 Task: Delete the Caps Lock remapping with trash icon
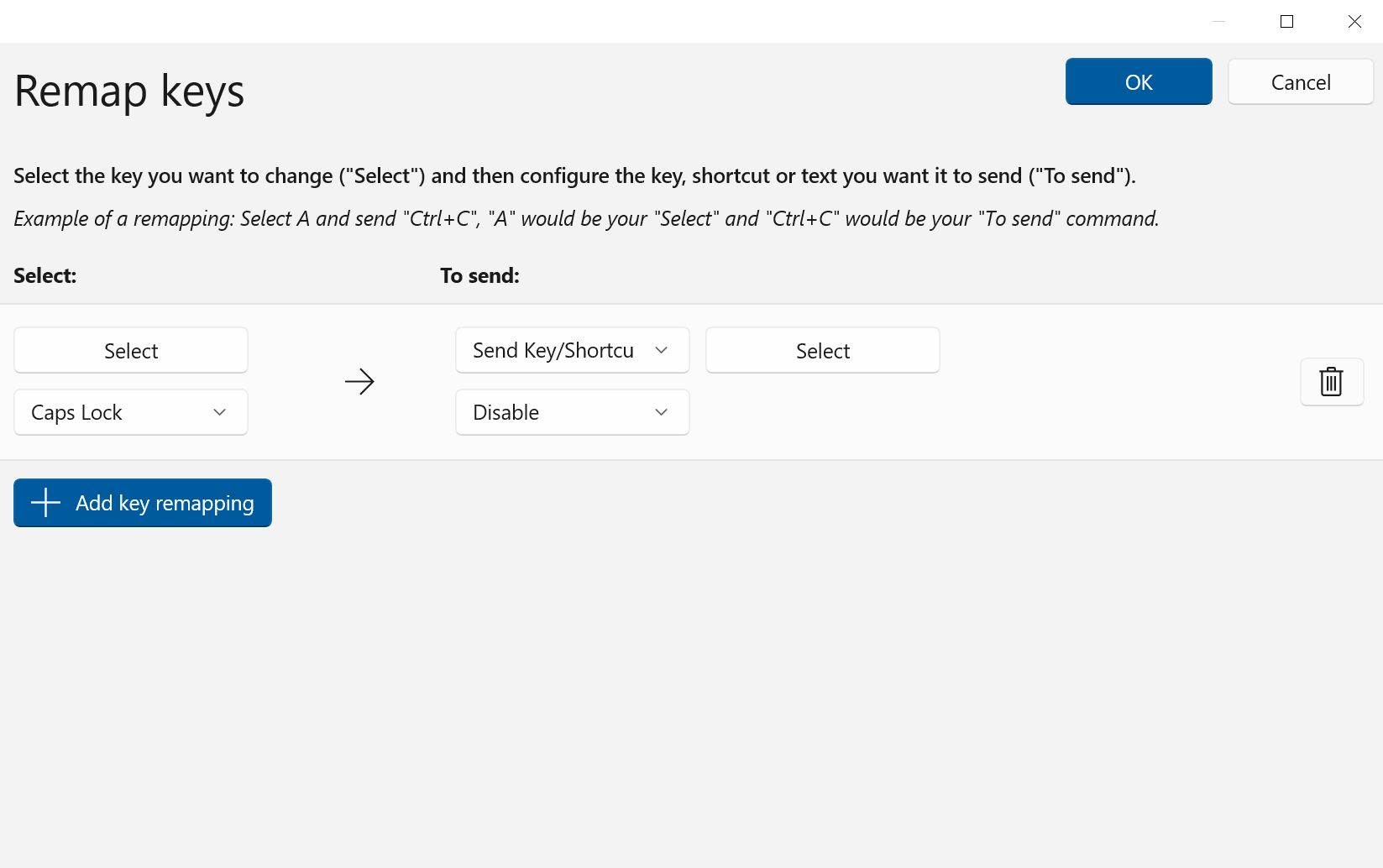[1331, 382]
